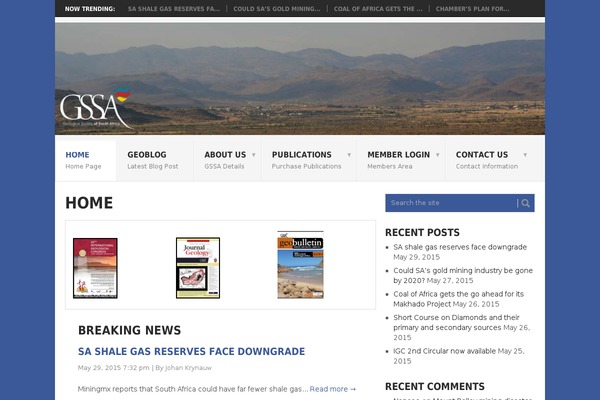Open the Publications menu item
This screenshot has width=600, height=400.
[309, 160]
